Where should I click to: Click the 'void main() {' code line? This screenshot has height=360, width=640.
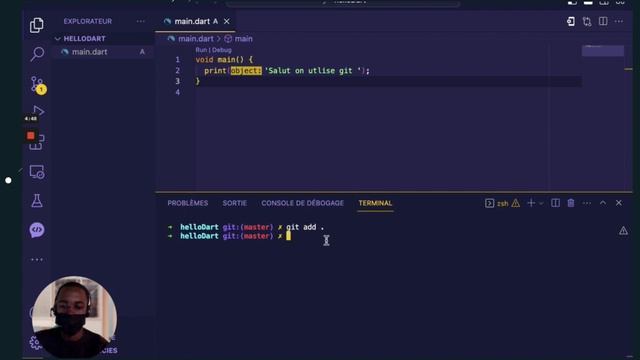tap(224, 60)
